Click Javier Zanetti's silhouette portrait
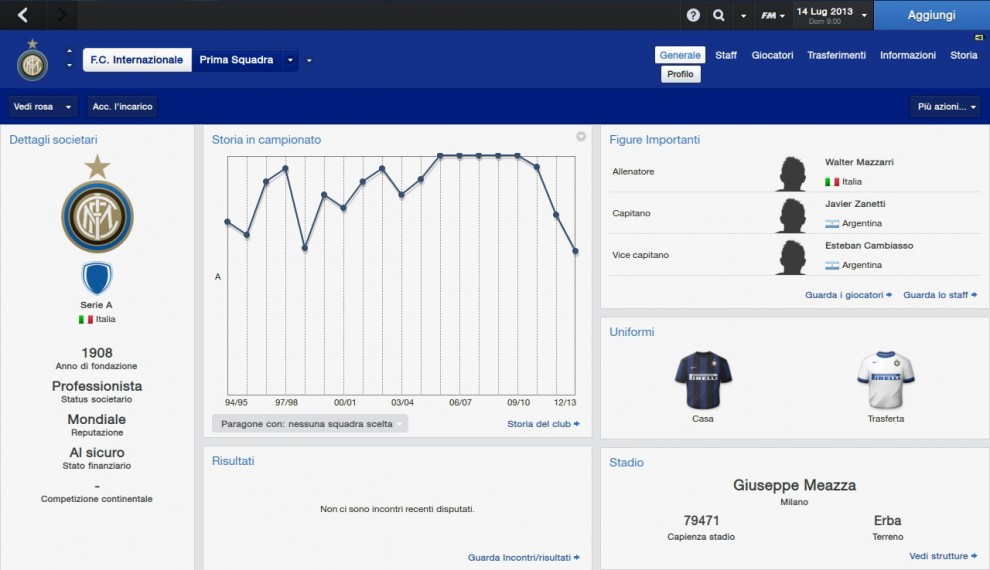The width and height of the screenshot is (990, 570). click(792, 215)
